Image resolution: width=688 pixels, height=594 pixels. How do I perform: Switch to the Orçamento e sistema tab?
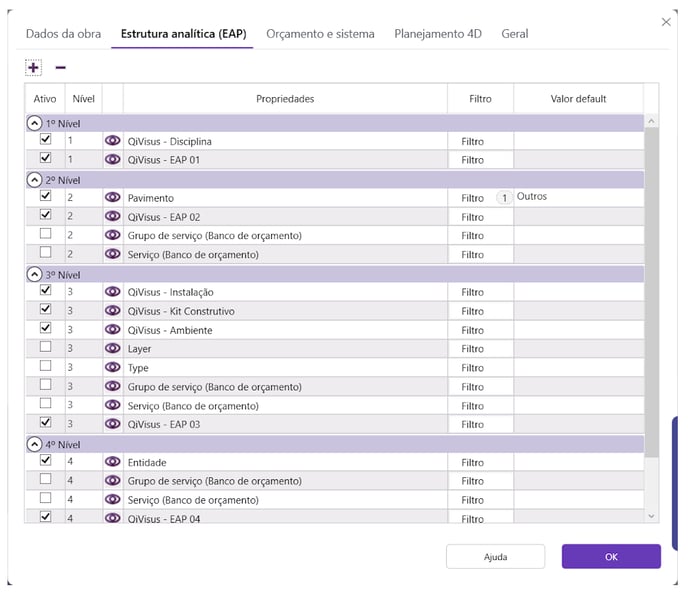pos(320,34)
